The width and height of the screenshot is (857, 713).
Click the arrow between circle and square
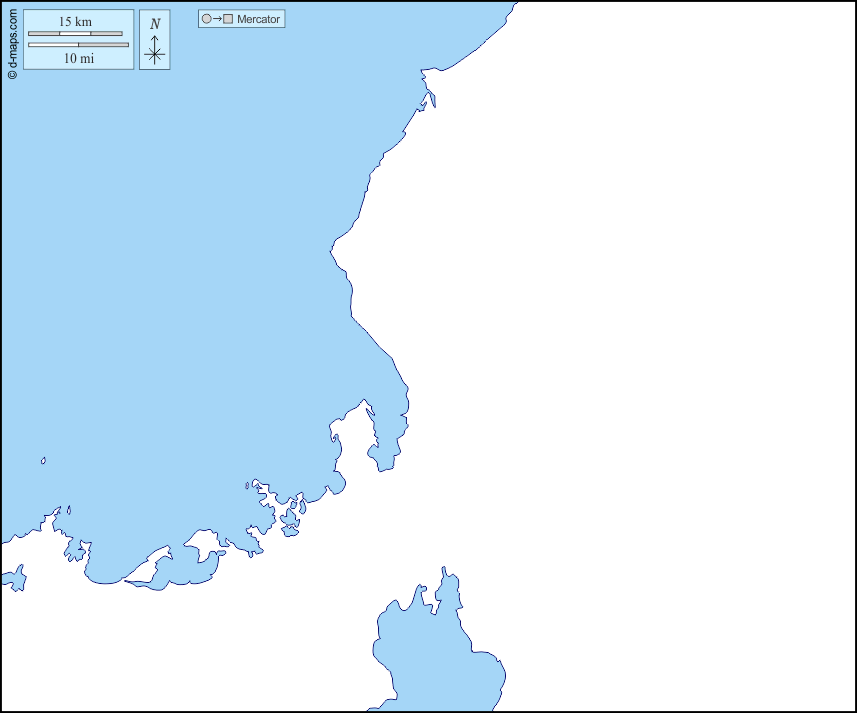pos(217,19)
